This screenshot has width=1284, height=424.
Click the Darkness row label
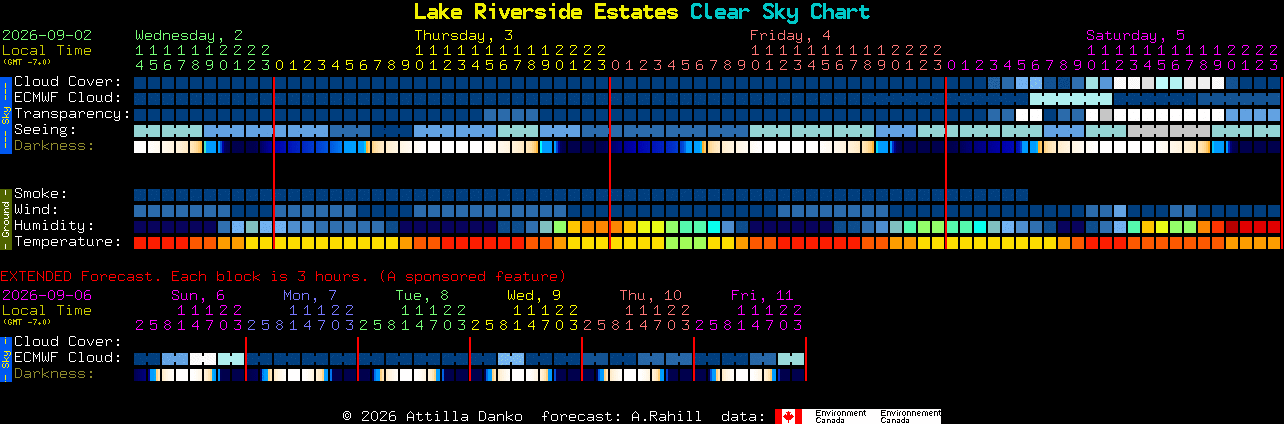[54, 145]
